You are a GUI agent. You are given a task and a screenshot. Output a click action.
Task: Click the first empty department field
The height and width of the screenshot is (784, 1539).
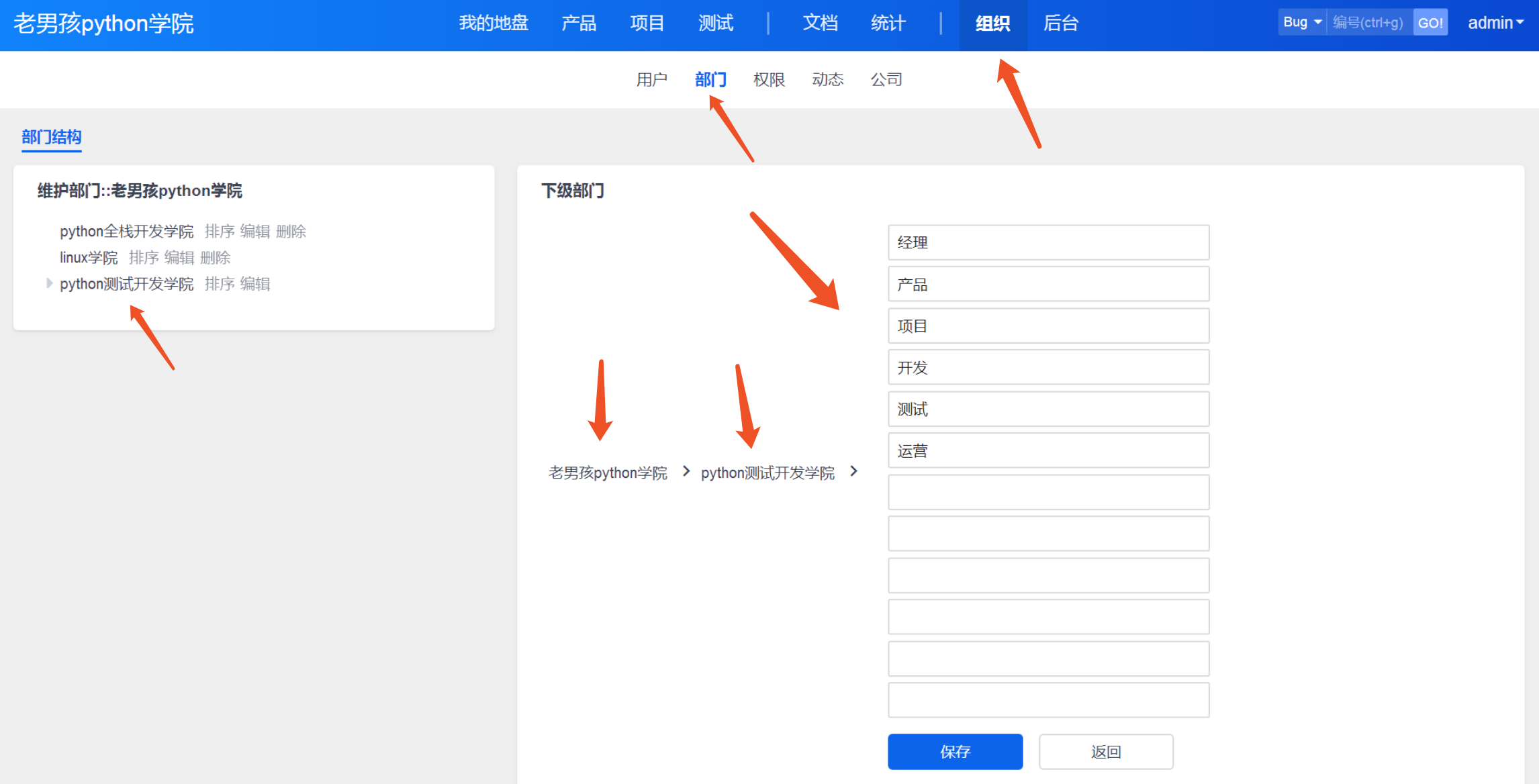pos(1048,493)
